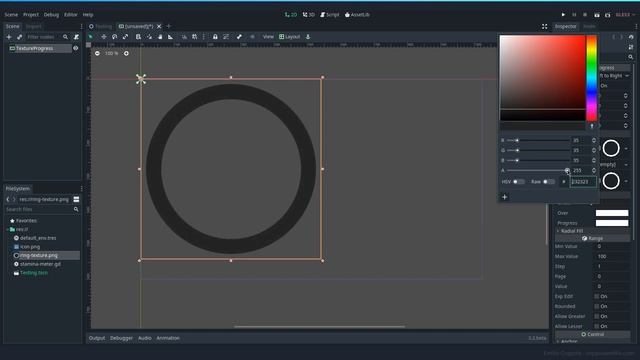This screenshot has width=640, height=360.
Task: Toggle grid snap icon
Action: (x=195, y=37)
